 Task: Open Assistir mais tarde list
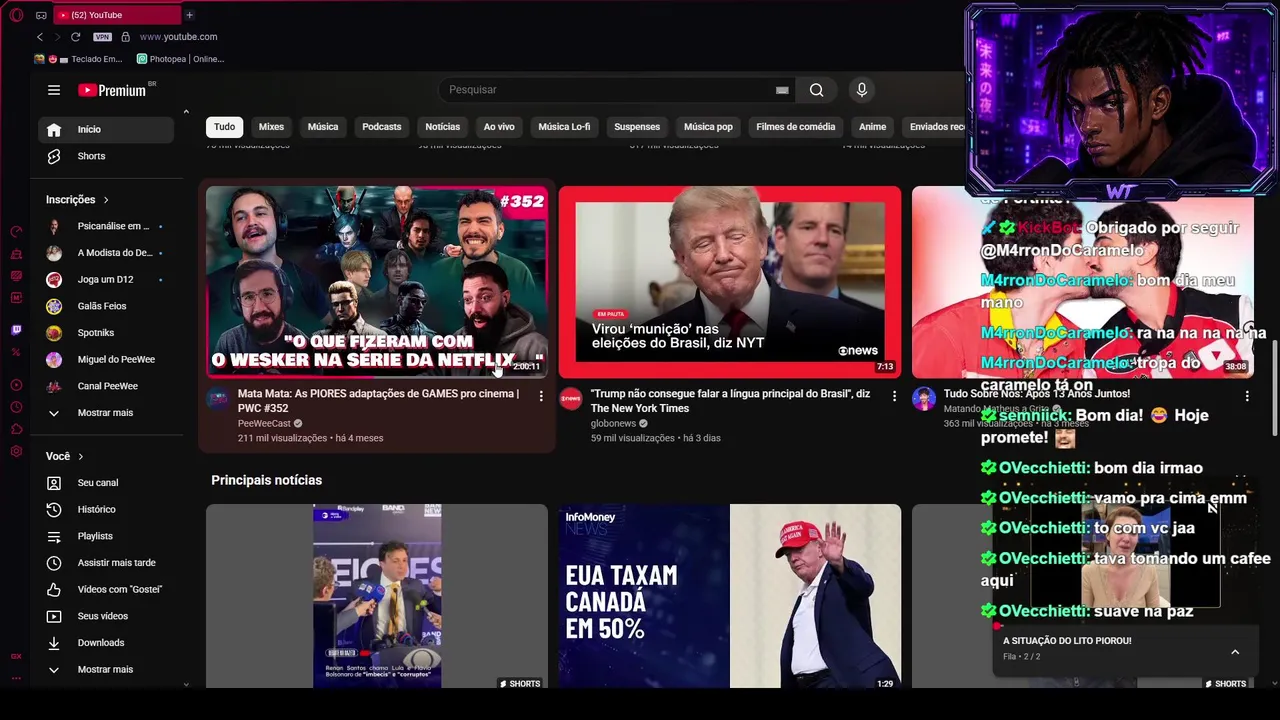click(105, 563)
